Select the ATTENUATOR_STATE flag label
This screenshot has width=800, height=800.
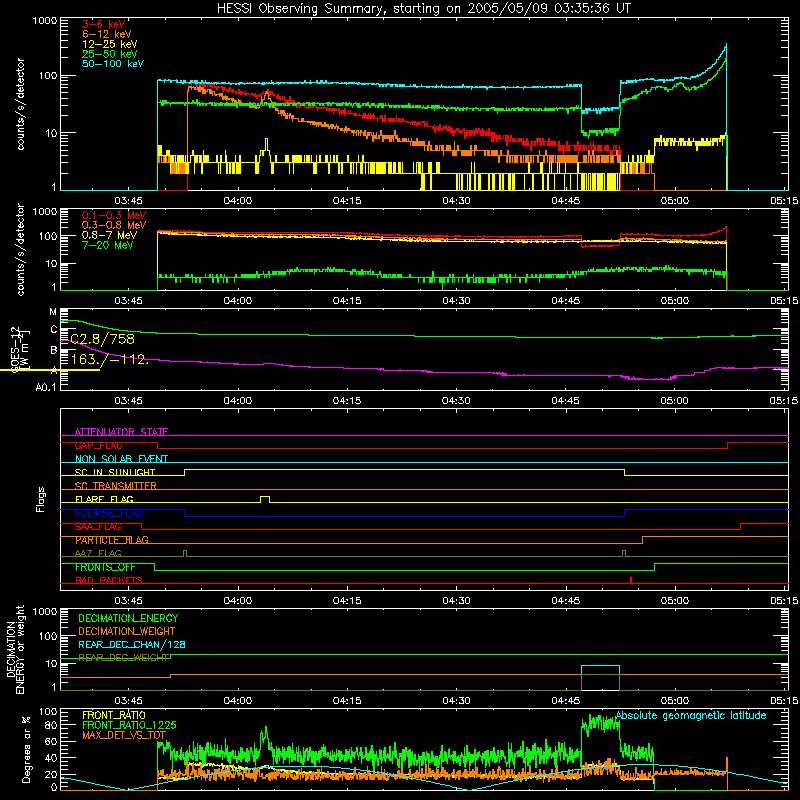121,432
